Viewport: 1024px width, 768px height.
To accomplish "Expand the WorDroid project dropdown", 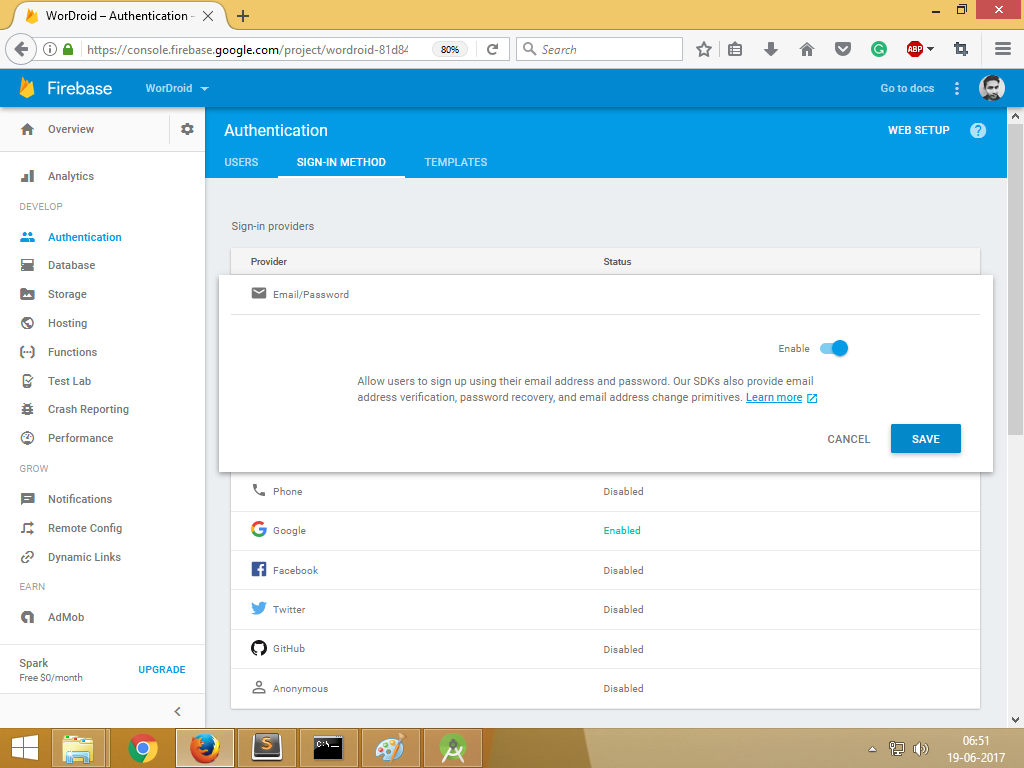I will [177, 88].
